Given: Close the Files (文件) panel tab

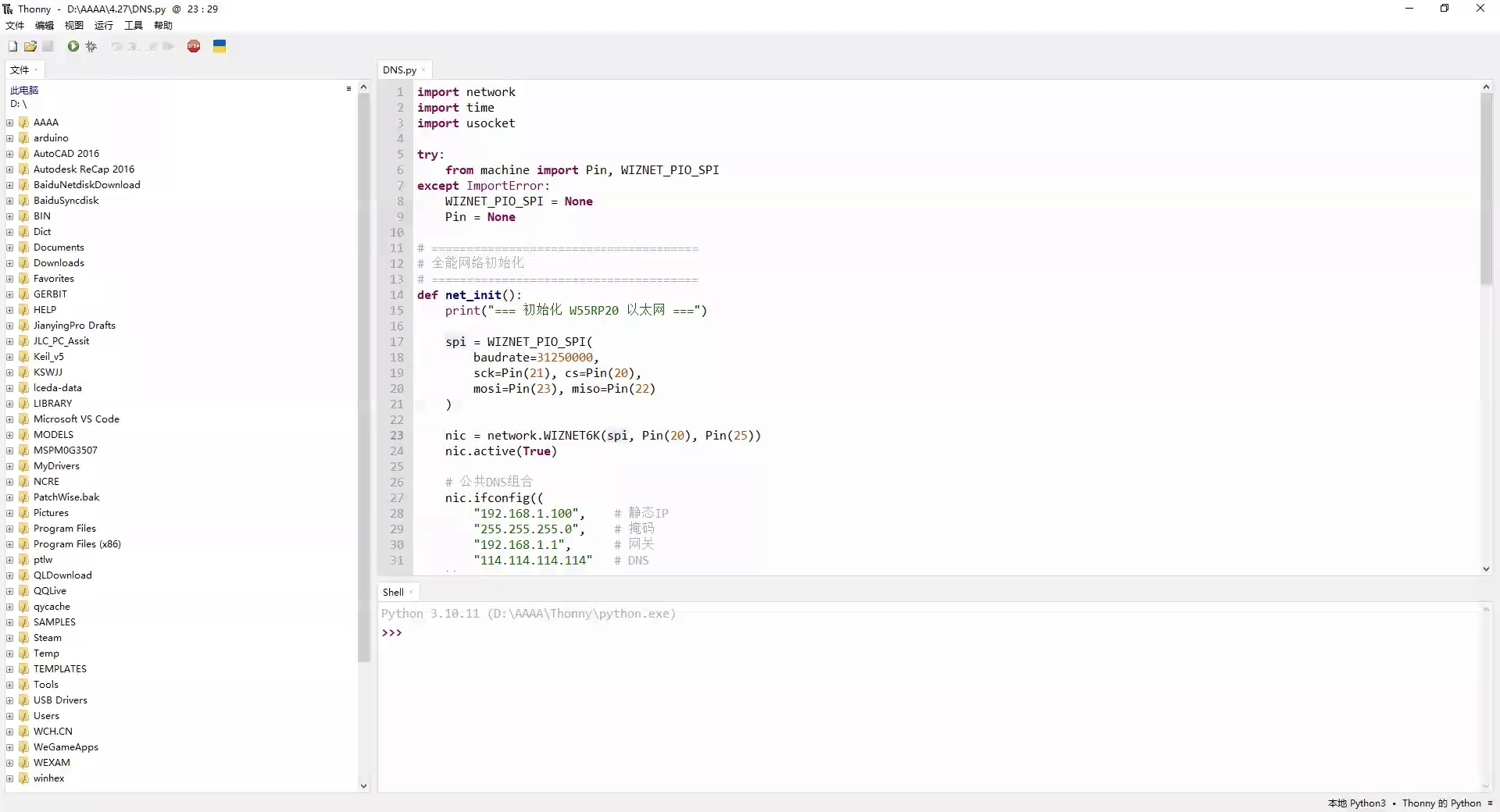Looking at the screenshot, I should tap(36, 70).
